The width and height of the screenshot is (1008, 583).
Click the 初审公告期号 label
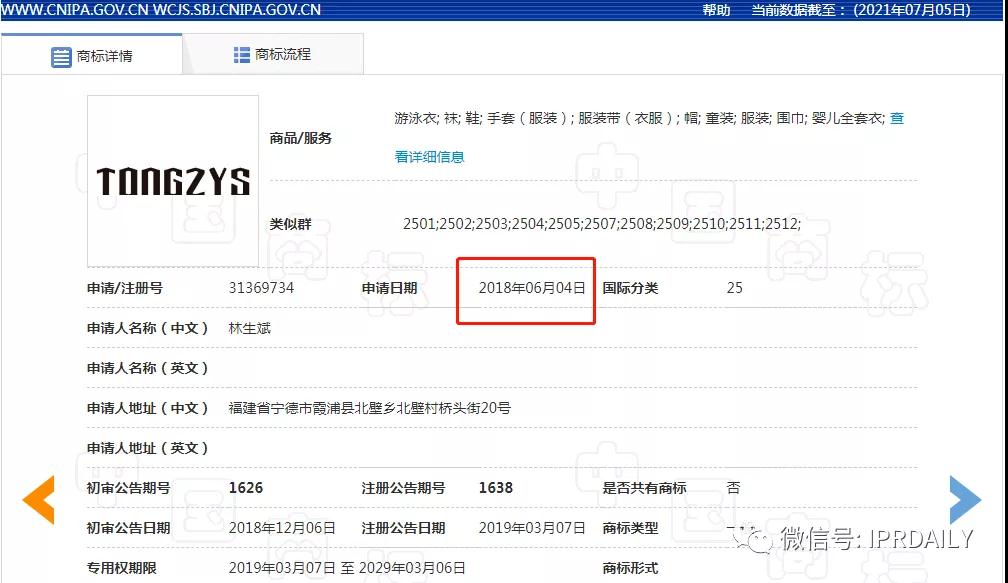pos(128,488)
